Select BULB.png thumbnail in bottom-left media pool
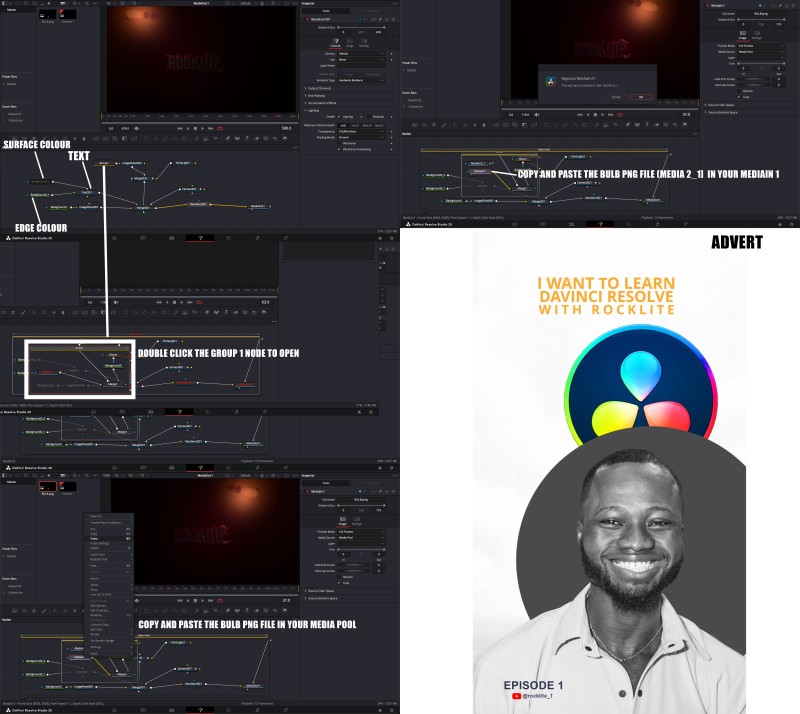800x714 pixels. (47, 487)
